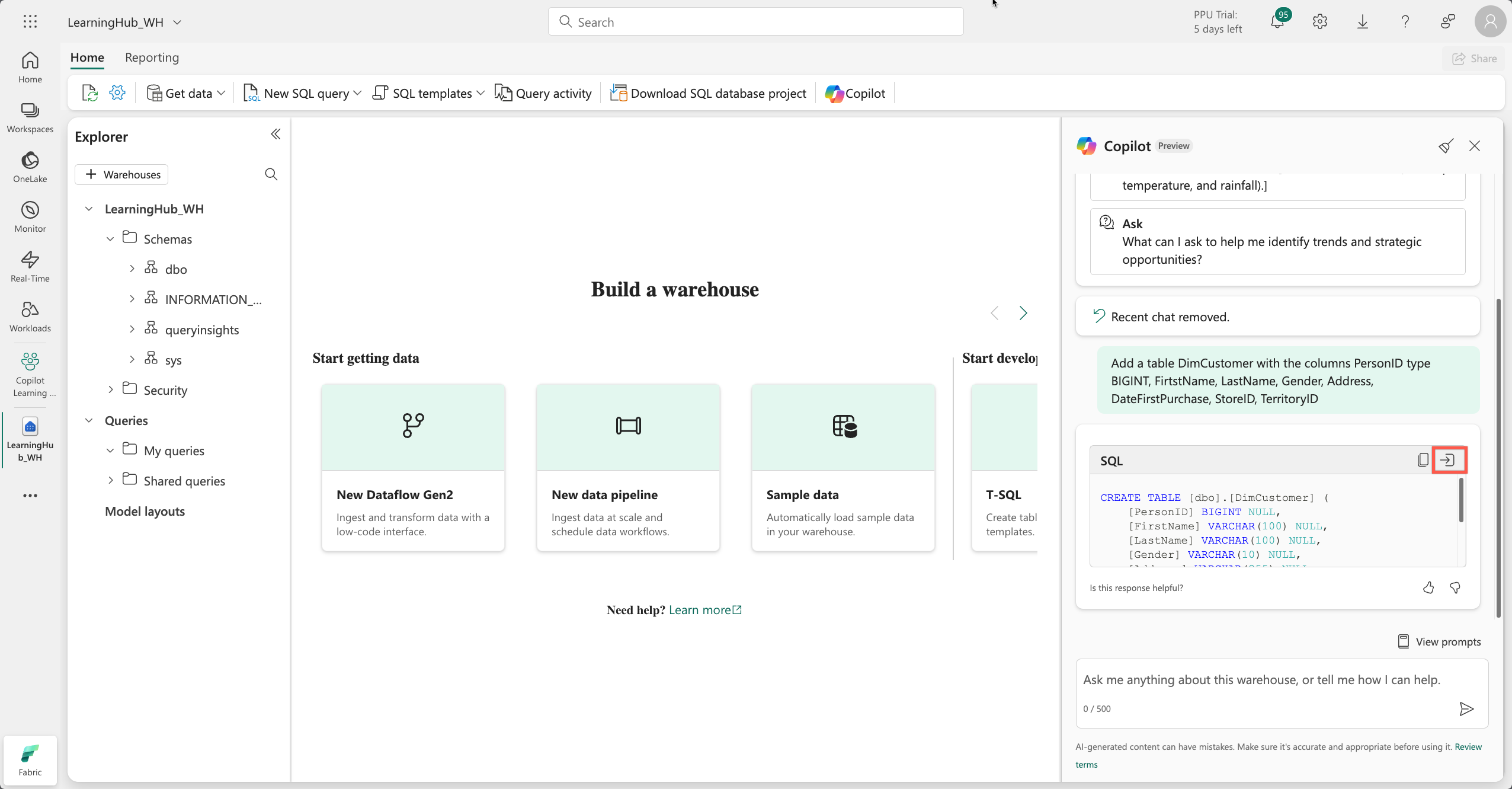The height and width of the screenshot is (789, 1512).
Task: Go to next carousel page arrow
Action: point(1023,313)
